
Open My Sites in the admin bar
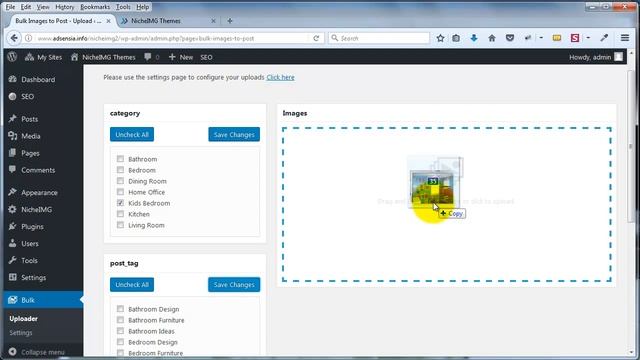[x=43, y=57]
